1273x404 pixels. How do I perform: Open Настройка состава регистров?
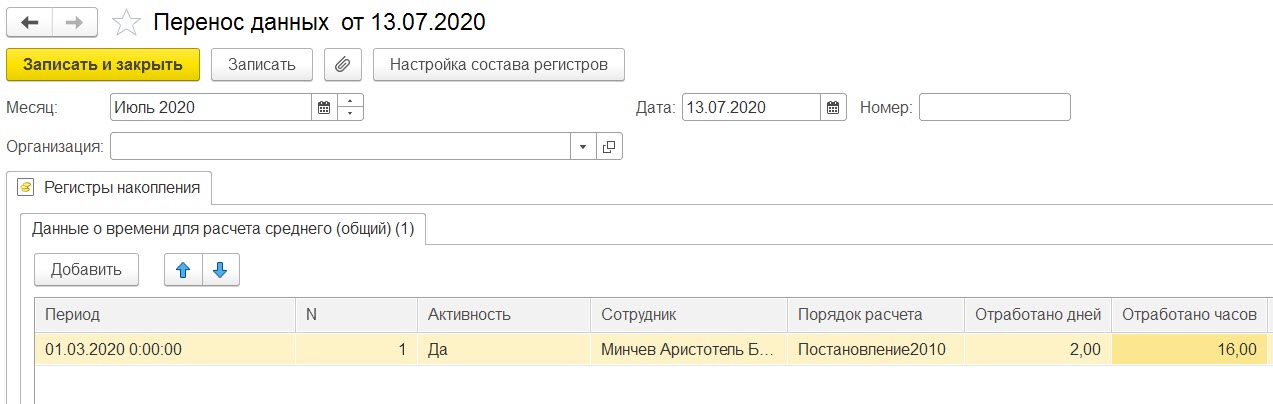(x=499, y=64)
